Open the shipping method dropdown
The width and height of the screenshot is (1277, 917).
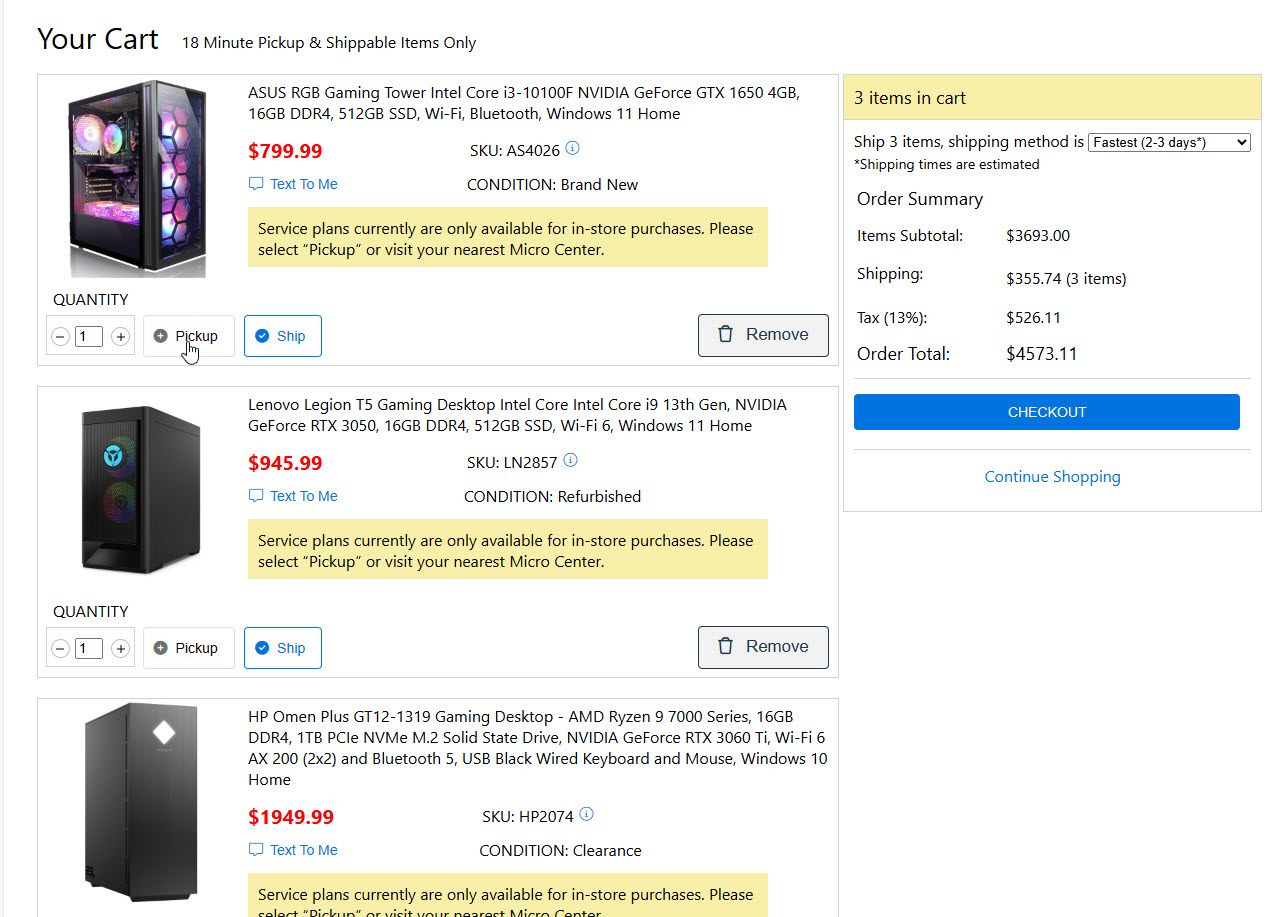coord(1168,143)
